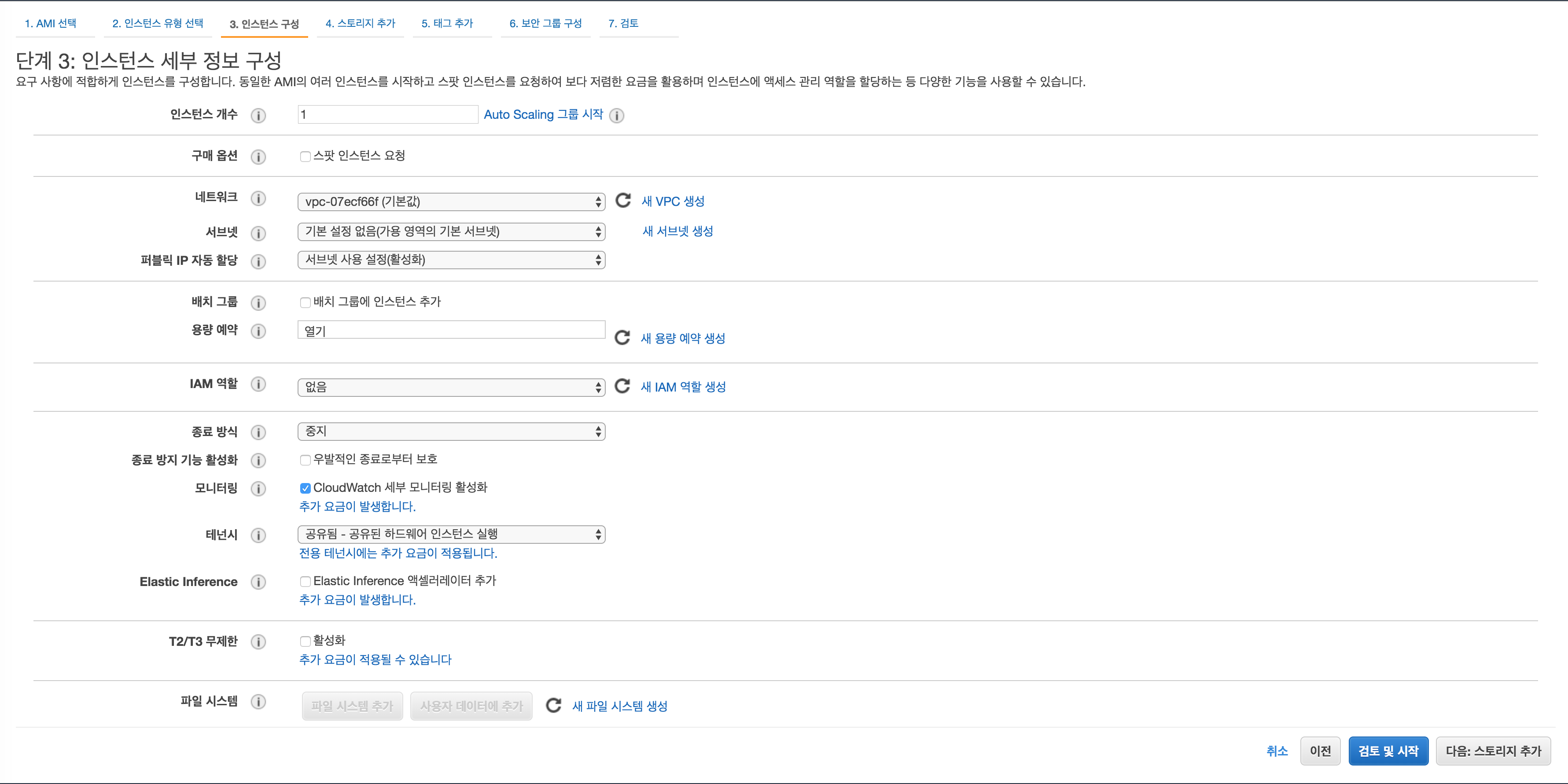Click info icon next to Auto Scaling 그룹 시작
Screen dimensions: 1568x784
(617, 116)
